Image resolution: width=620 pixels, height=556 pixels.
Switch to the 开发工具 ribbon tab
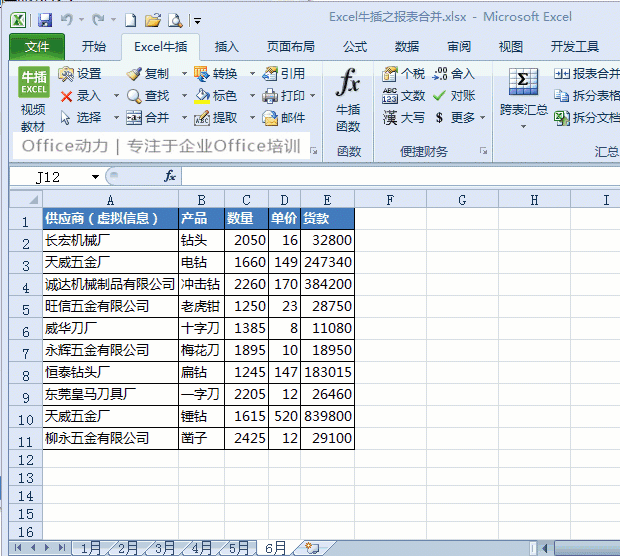575,47
